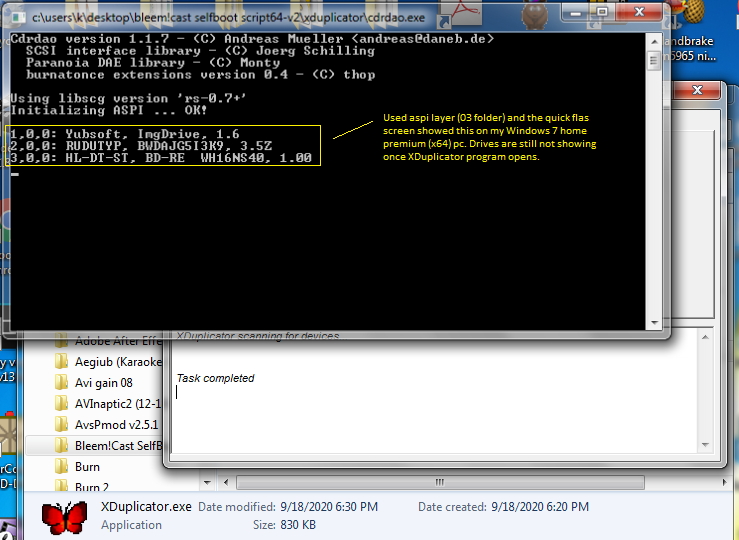Viewport: 739px width, 540px height.
Task: Maximize the cdrdao.exe console window
Action: 602,13
